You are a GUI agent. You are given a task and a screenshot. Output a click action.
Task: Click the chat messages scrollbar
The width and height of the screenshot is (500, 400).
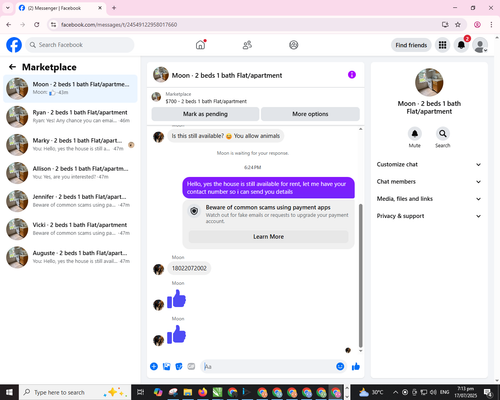point(360,275)
